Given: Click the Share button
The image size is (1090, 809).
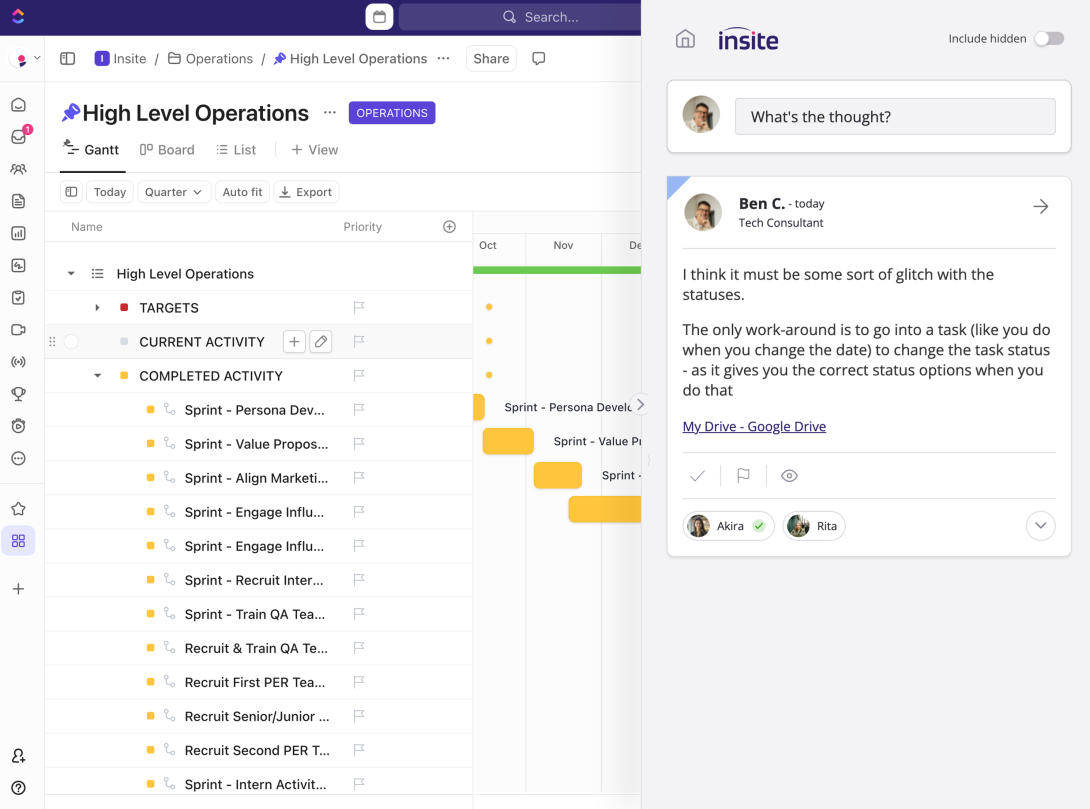Looking at the screenshot, I should click(x=491, y=58).
